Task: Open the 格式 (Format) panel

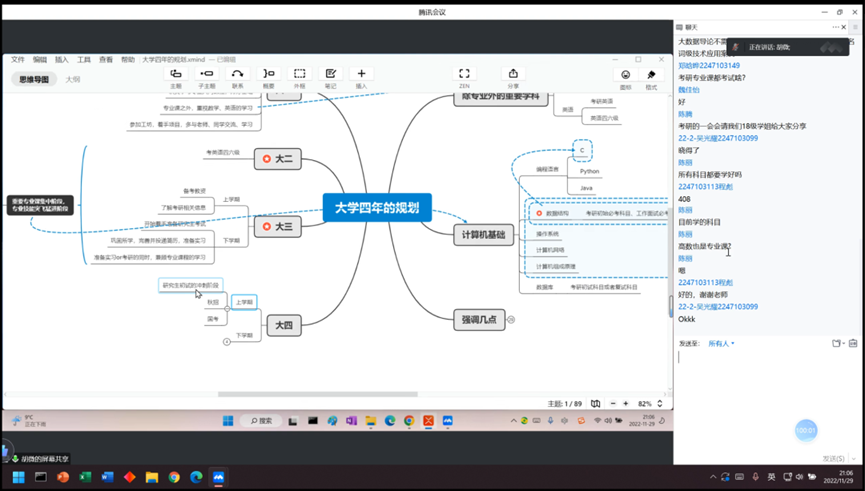Action: (x=651, y=76)
